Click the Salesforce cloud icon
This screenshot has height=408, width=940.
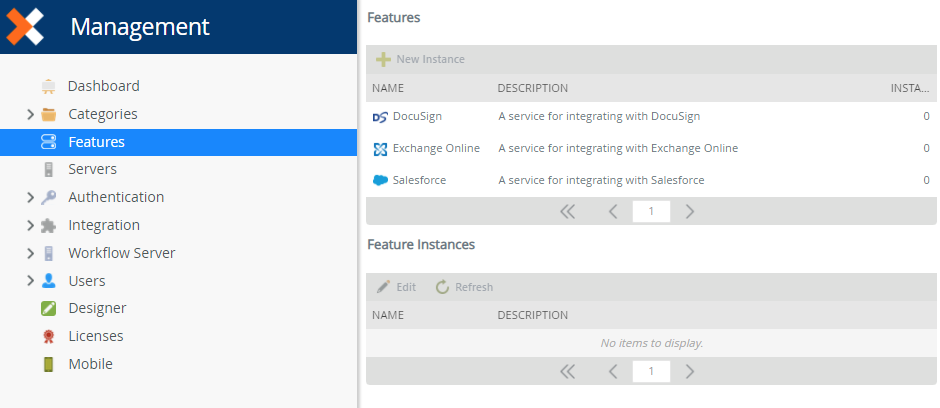[380, 181]
